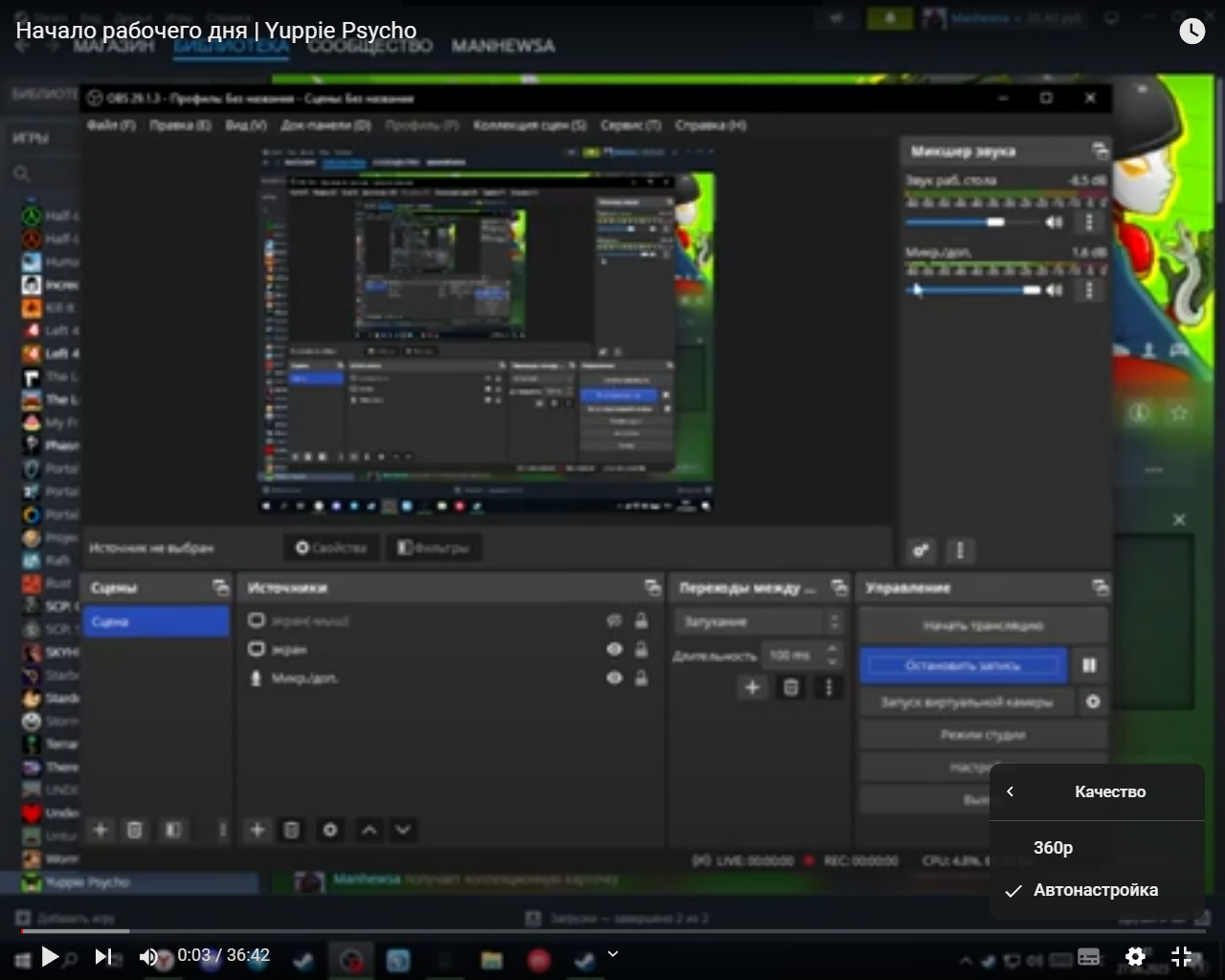Go back from the Качество menu
The image size is (1225, 980).
click(1010, 791)
